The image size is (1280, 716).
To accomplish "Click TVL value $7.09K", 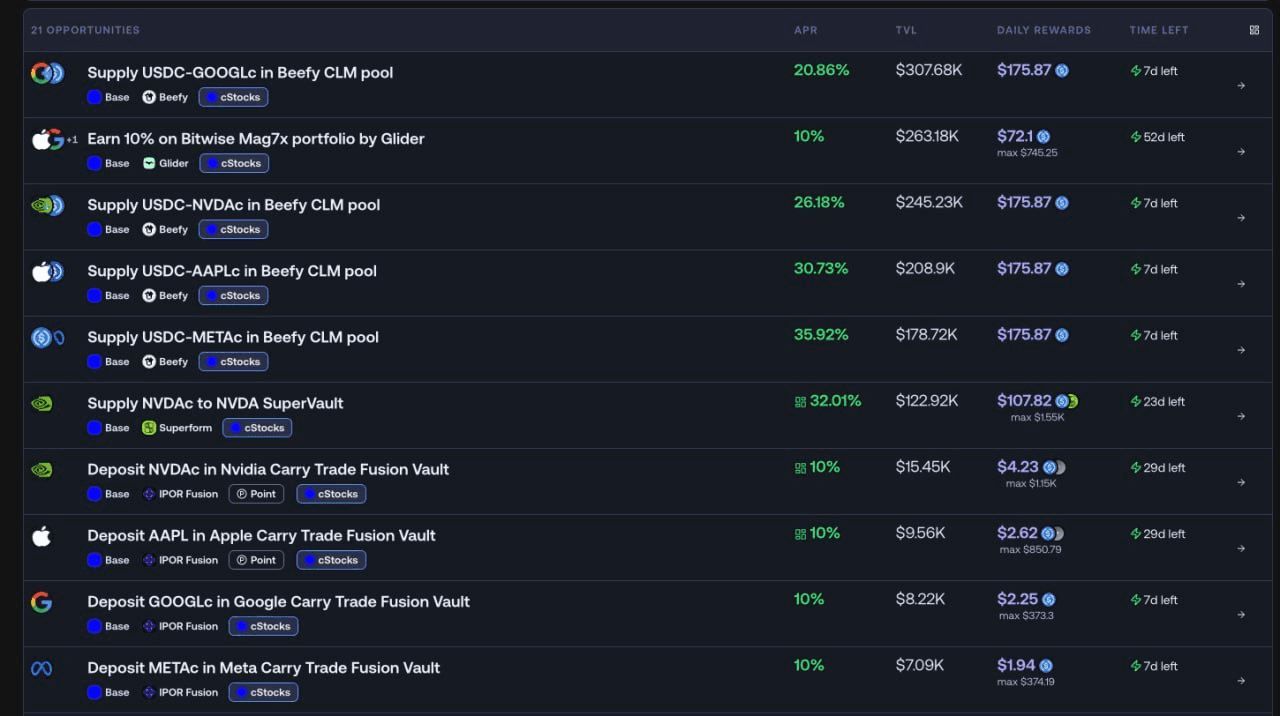I will (919, 665).
